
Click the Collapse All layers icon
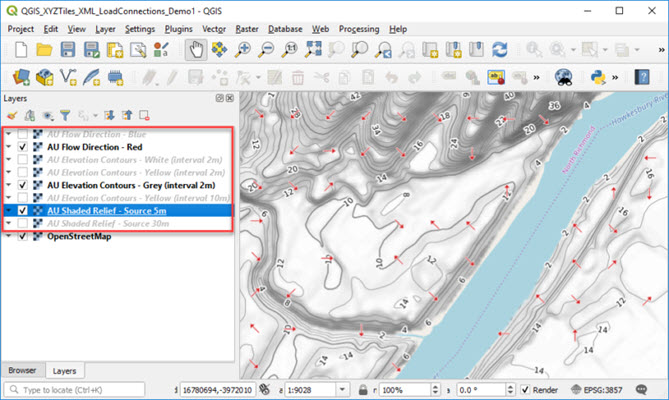(127, 115)
